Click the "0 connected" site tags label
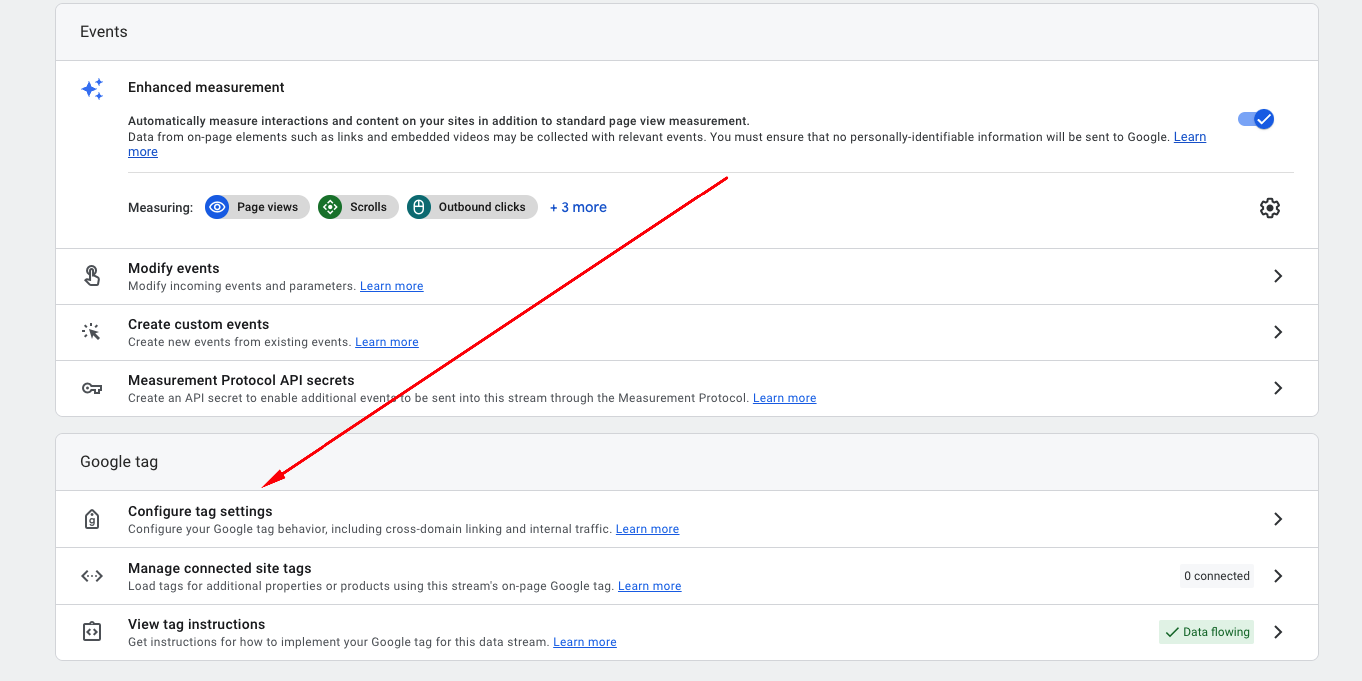 1216,576
